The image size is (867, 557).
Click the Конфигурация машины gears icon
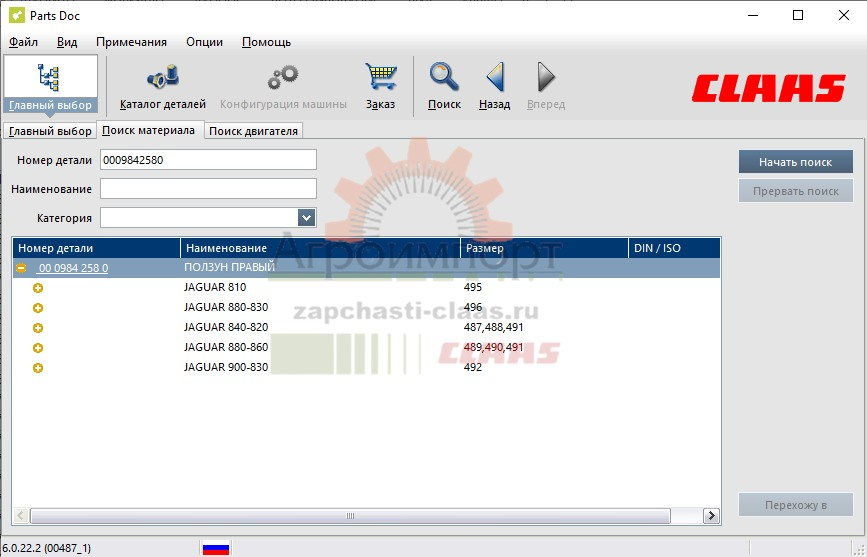pos(283,77)
